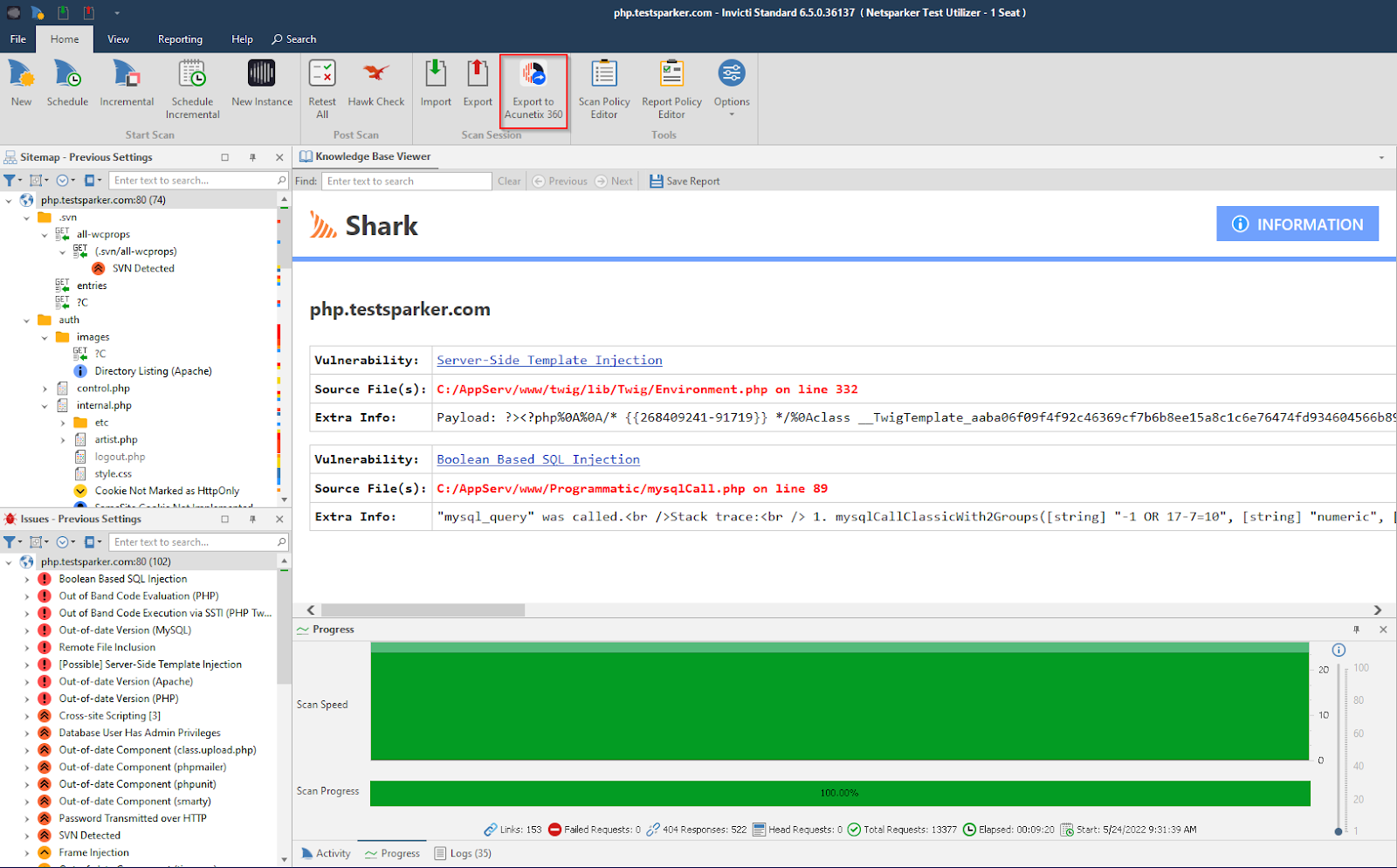
Task: Open Boolean Based SQL Injection link
Action: pos(538,459)
